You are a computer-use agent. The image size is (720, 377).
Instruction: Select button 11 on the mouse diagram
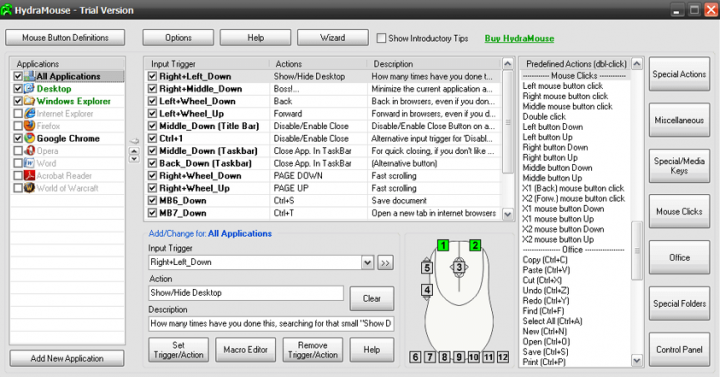tap(488, 357)
